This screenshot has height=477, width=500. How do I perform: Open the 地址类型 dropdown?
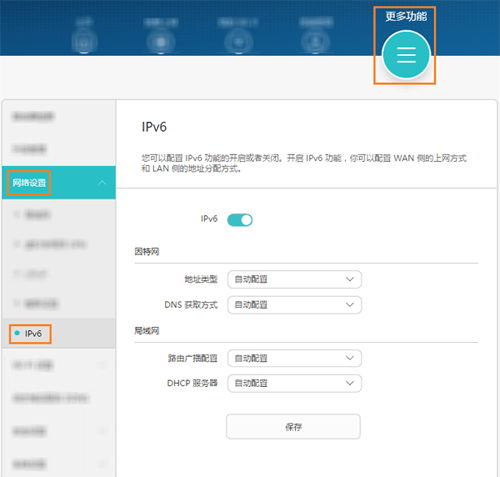(x=294, y=279)
